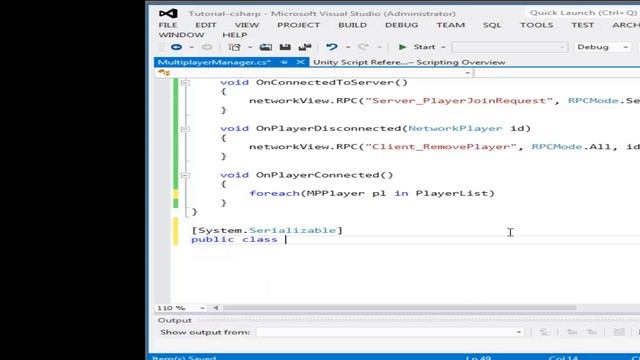Viewport: 640px width, 360px height.
Task: Save the current file with Save icon
Action: coord(285,47)
